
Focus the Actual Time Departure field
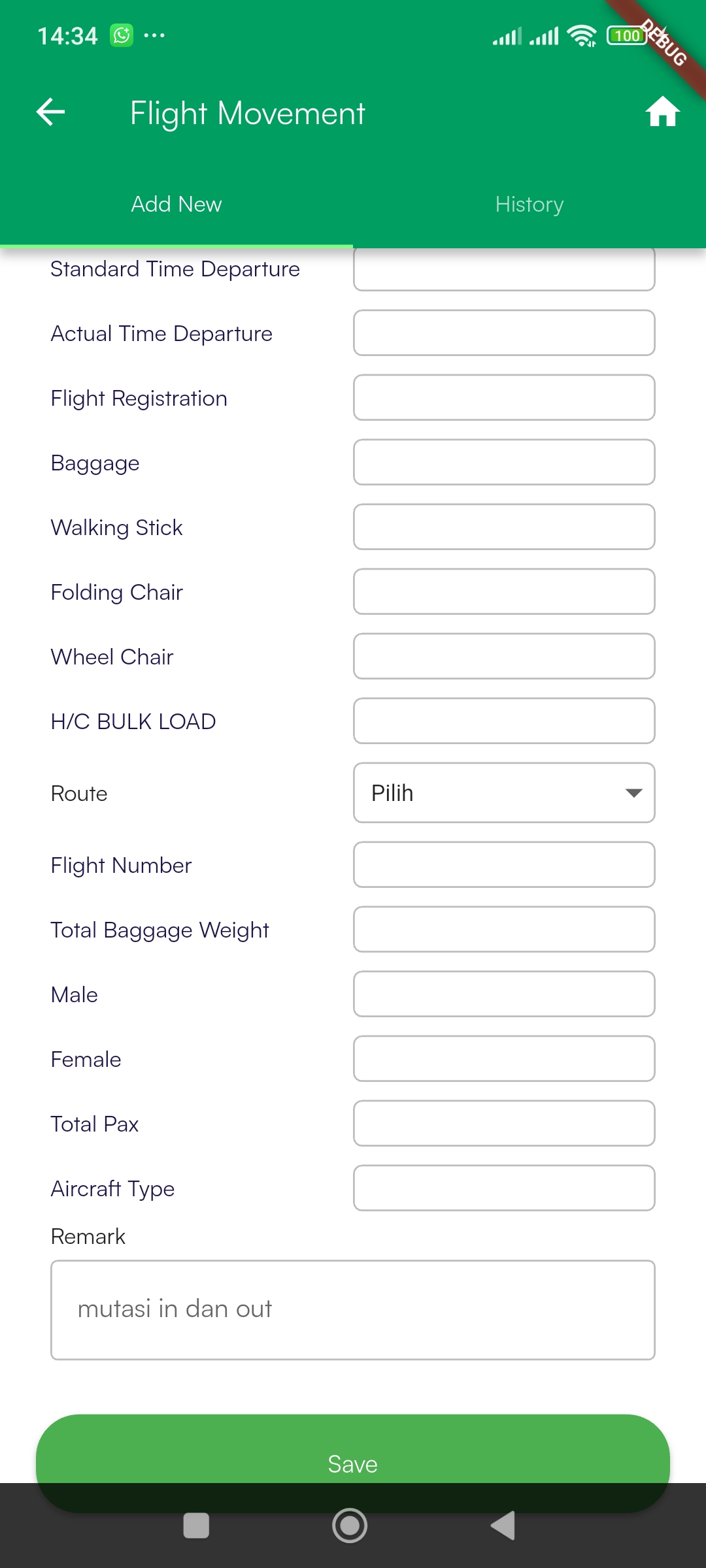point(504,333)
